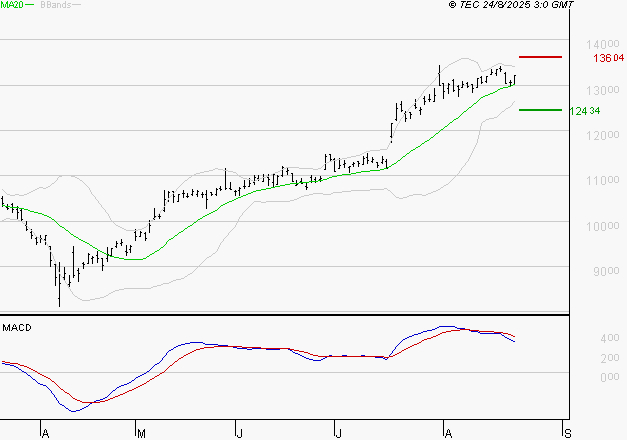This screenshot has width=627, height=440.
Task: Click the M (May) month marker
Action: pyautogui.click(x=141, y=434)
